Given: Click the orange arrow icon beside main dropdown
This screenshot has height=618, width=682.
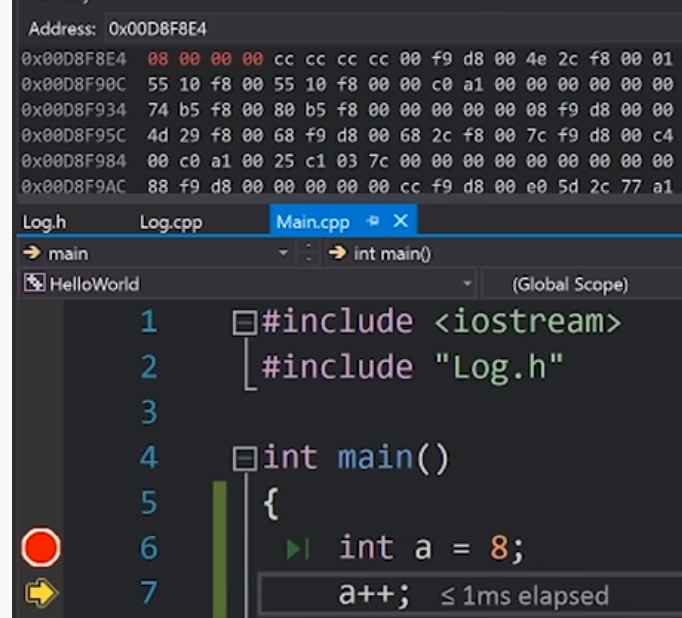Looking at the screenshot, I should tap(33, 252).
